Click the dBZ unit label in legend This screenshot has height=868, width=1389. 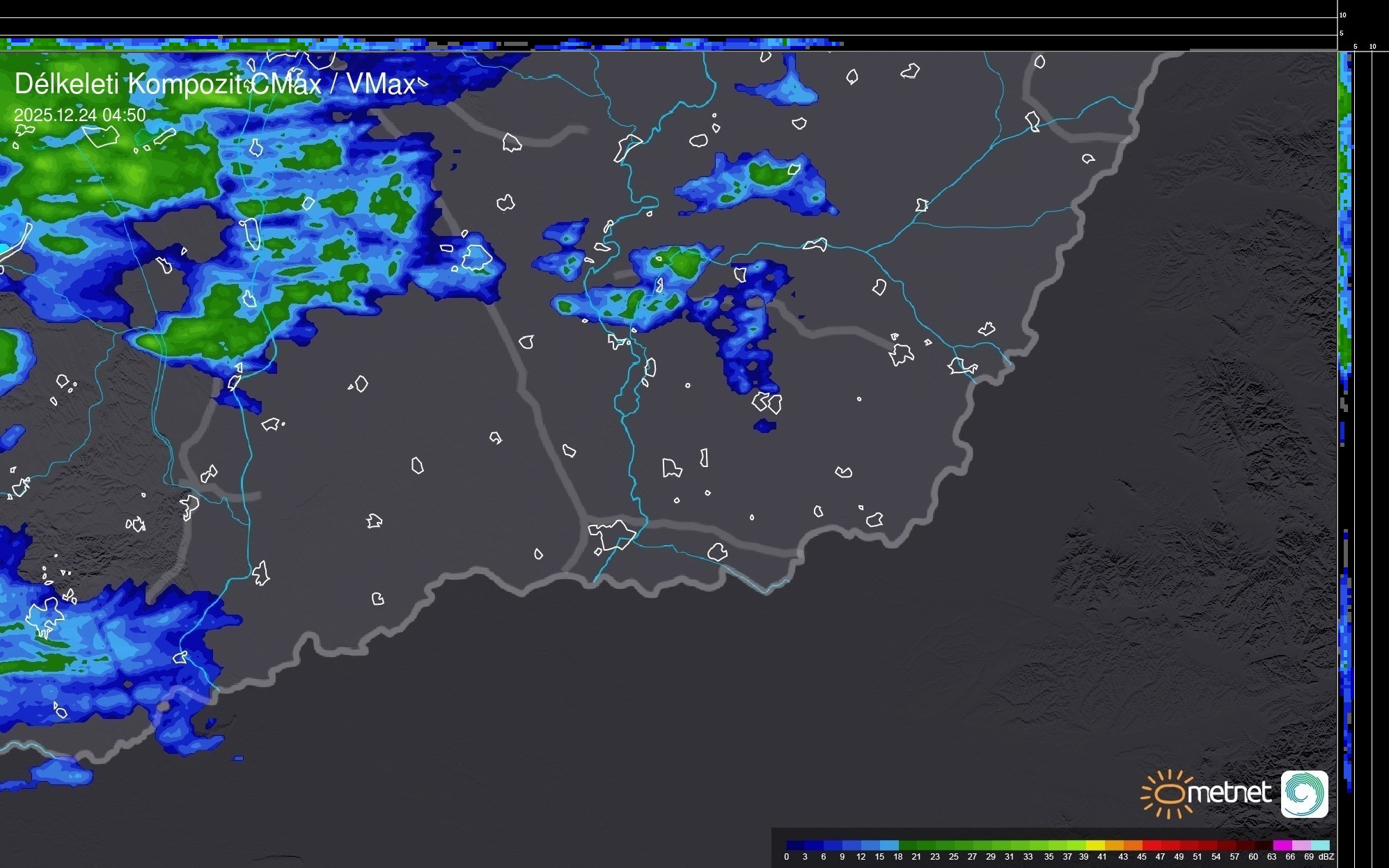[x=1326, y=857]
